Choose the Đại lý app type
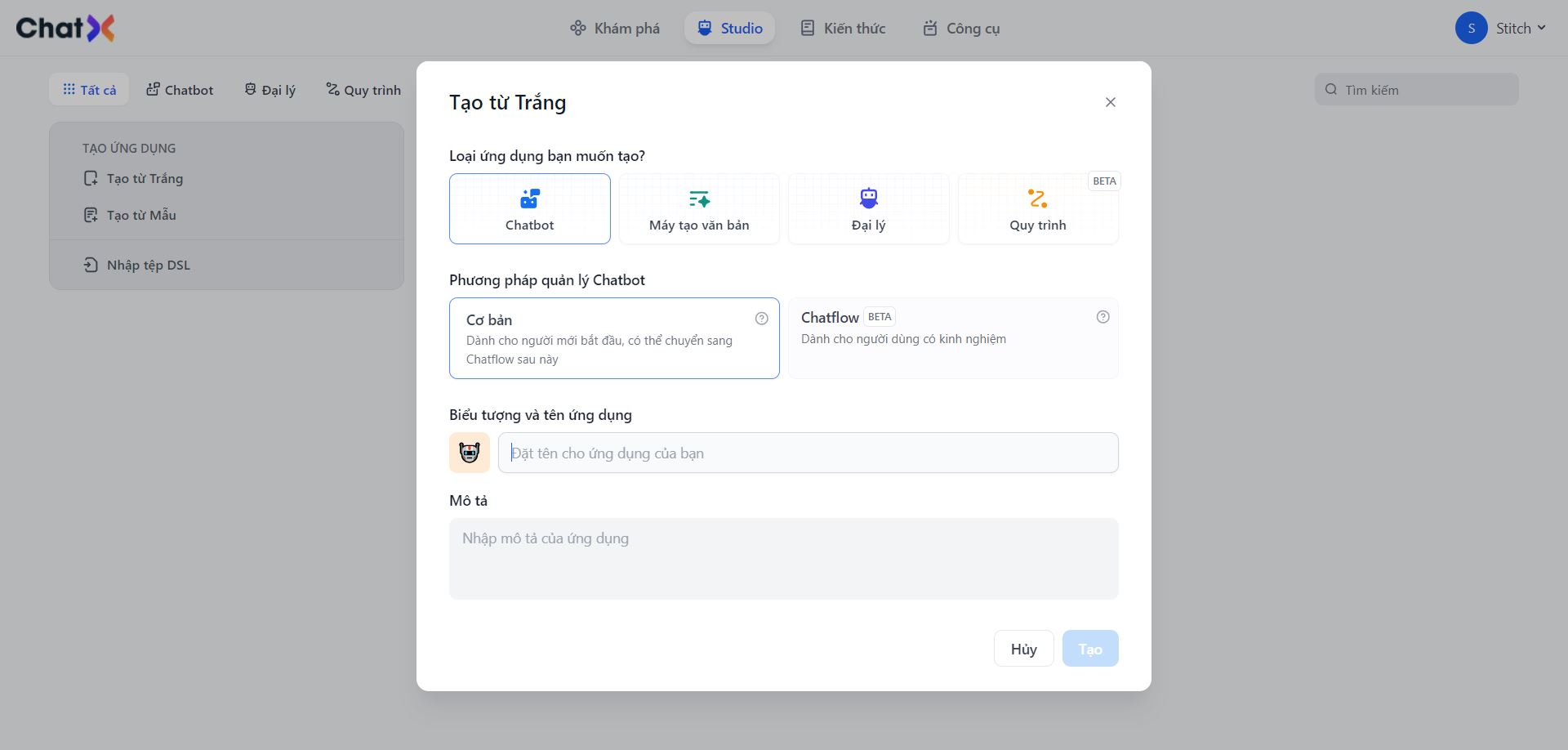1568x750 pixels. point(868,209)
